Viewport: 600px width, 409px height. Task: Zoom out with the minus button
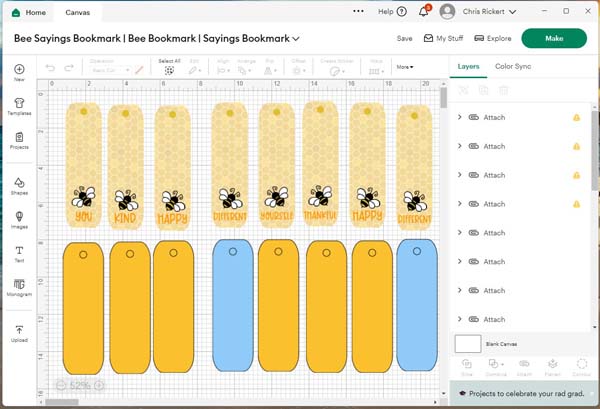61,385
